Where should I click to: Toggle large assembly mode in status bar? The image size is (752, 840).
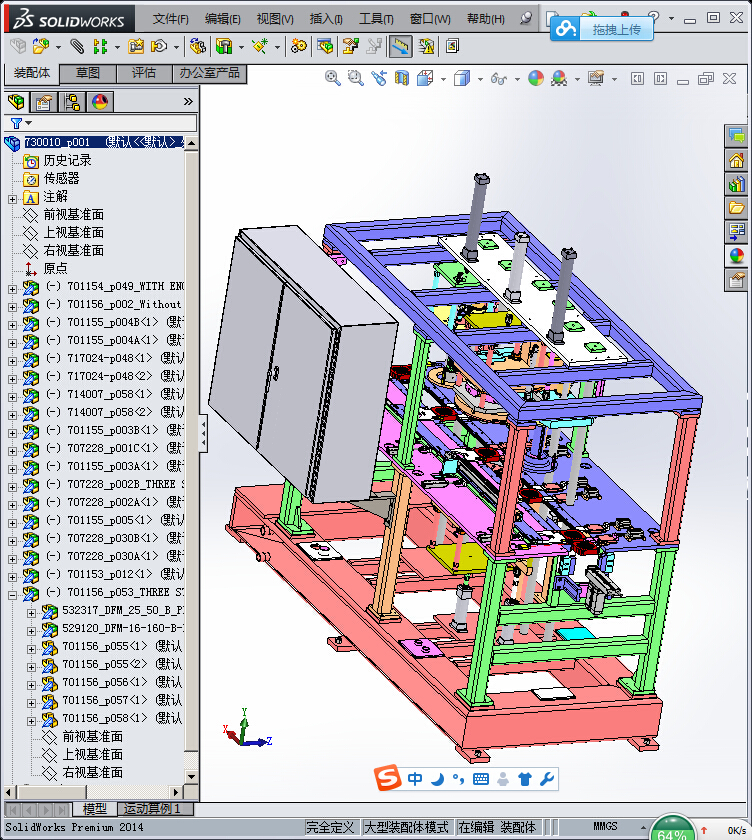[406, 827]
